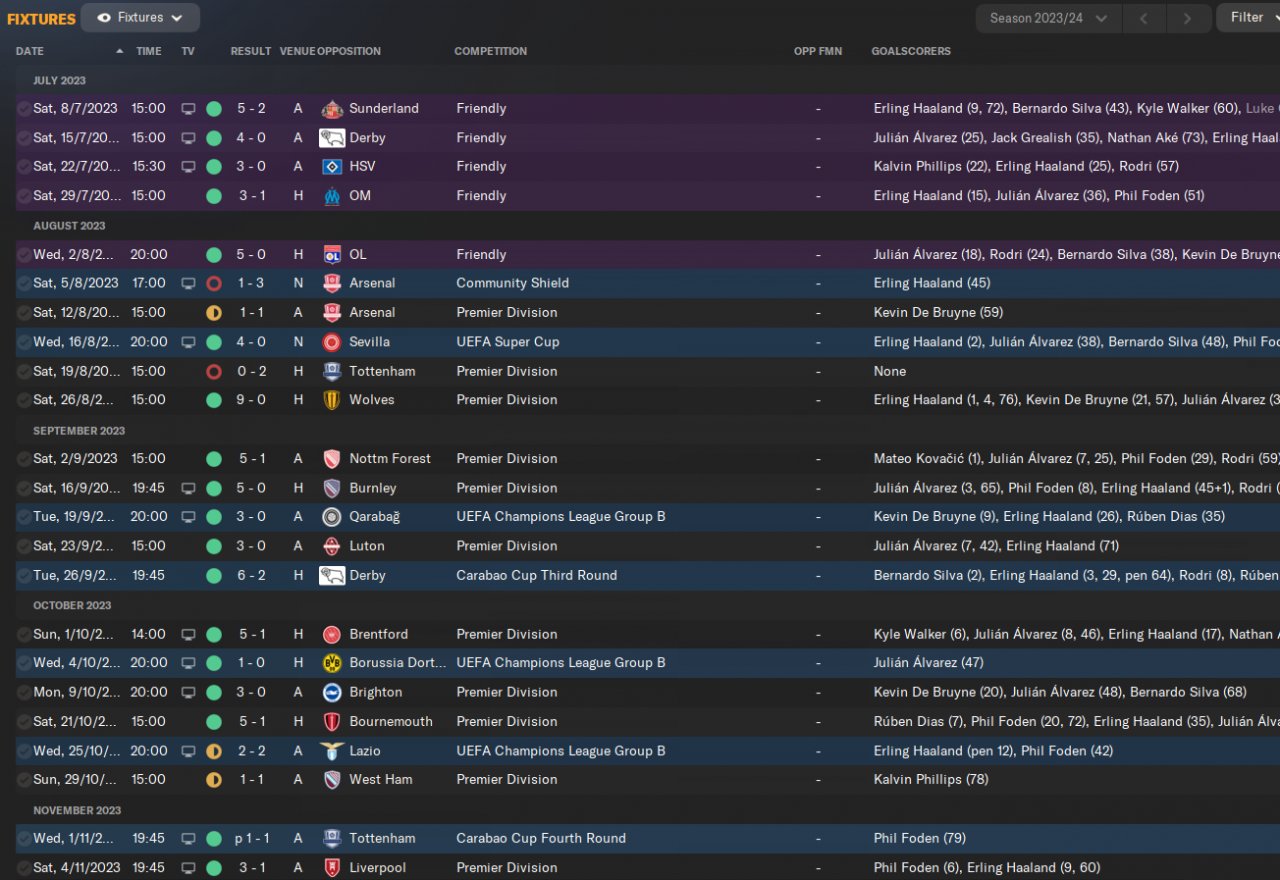Select the 9 - 0 Wolves result
This screenshot has height=880, width=1280.
point(251,400)
